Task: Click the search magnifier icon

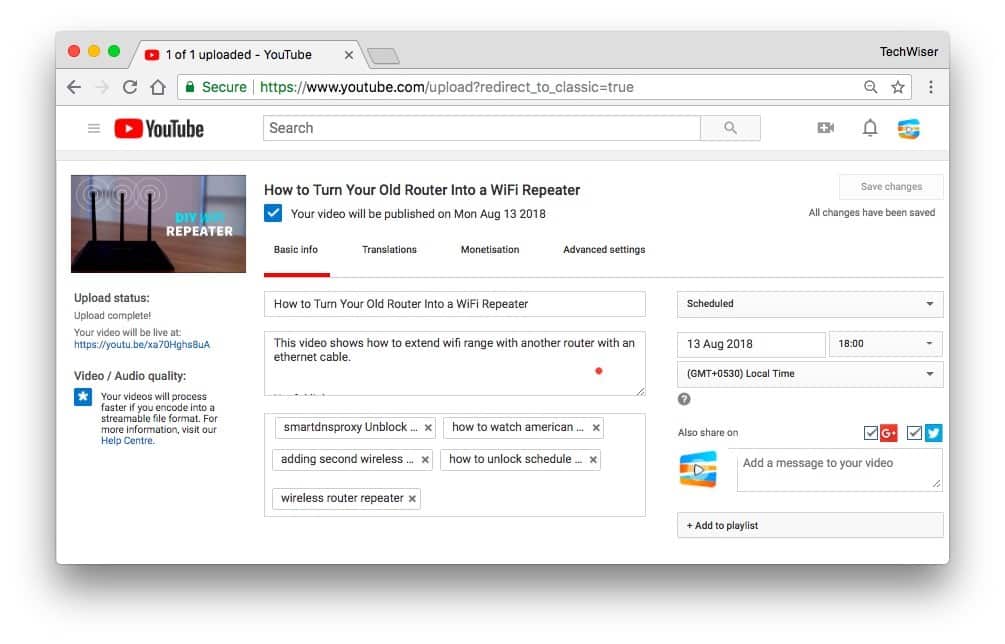Action: (x=729, y=127)
